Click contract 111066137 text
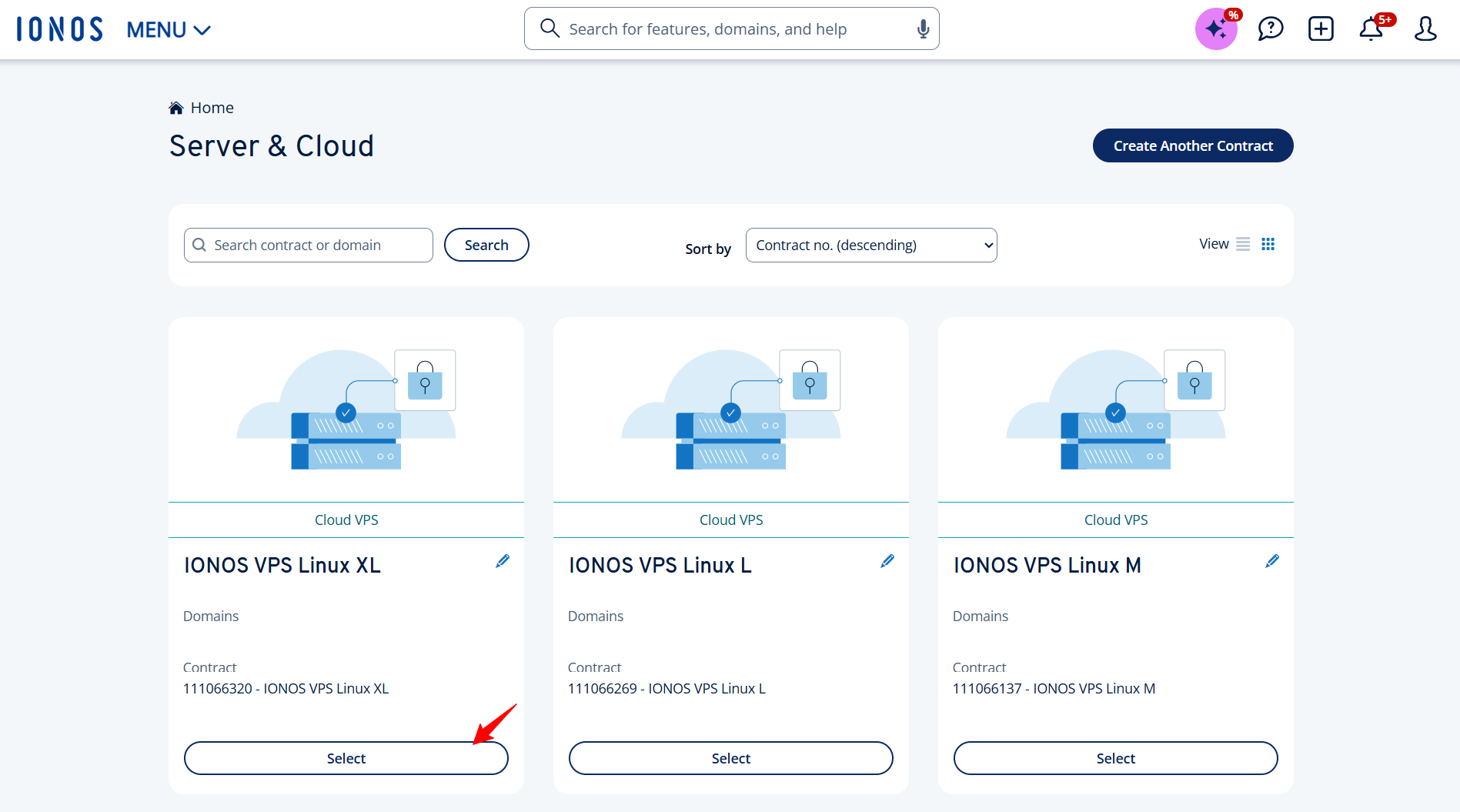Image resolution: width=1460 pixels, height=812 pixels. 1054,688
